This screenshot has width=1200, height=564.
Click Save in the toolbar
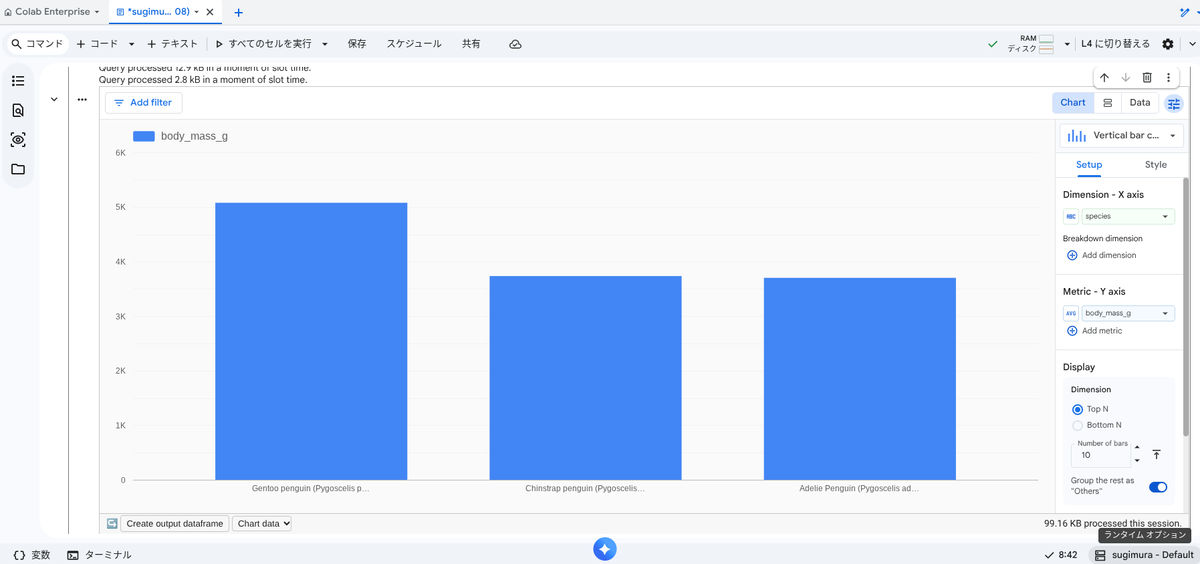click(x=357, y=44)
